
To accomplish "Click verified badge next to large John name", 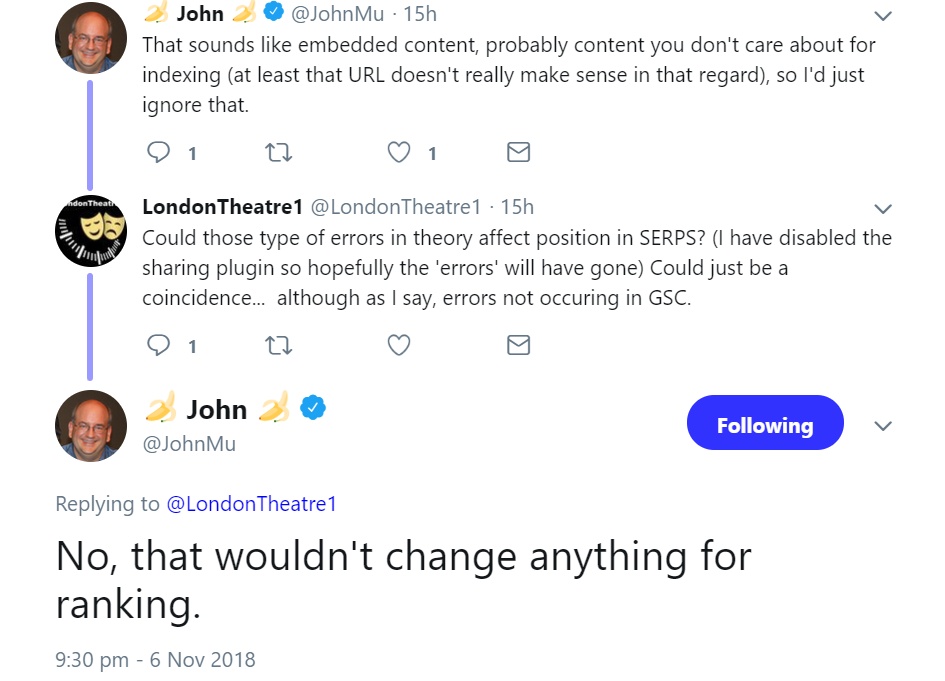I will 314,408.
